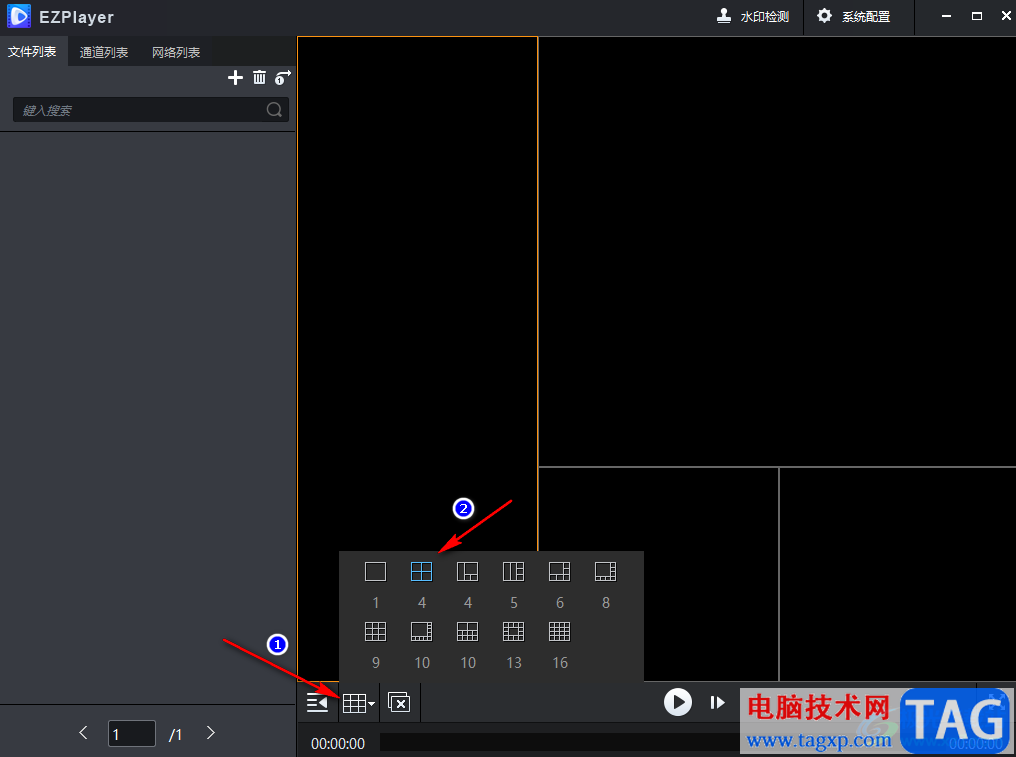Screen dimensions: 1016x757
Task: Open 系统配置 system settings
Action: 853,17
